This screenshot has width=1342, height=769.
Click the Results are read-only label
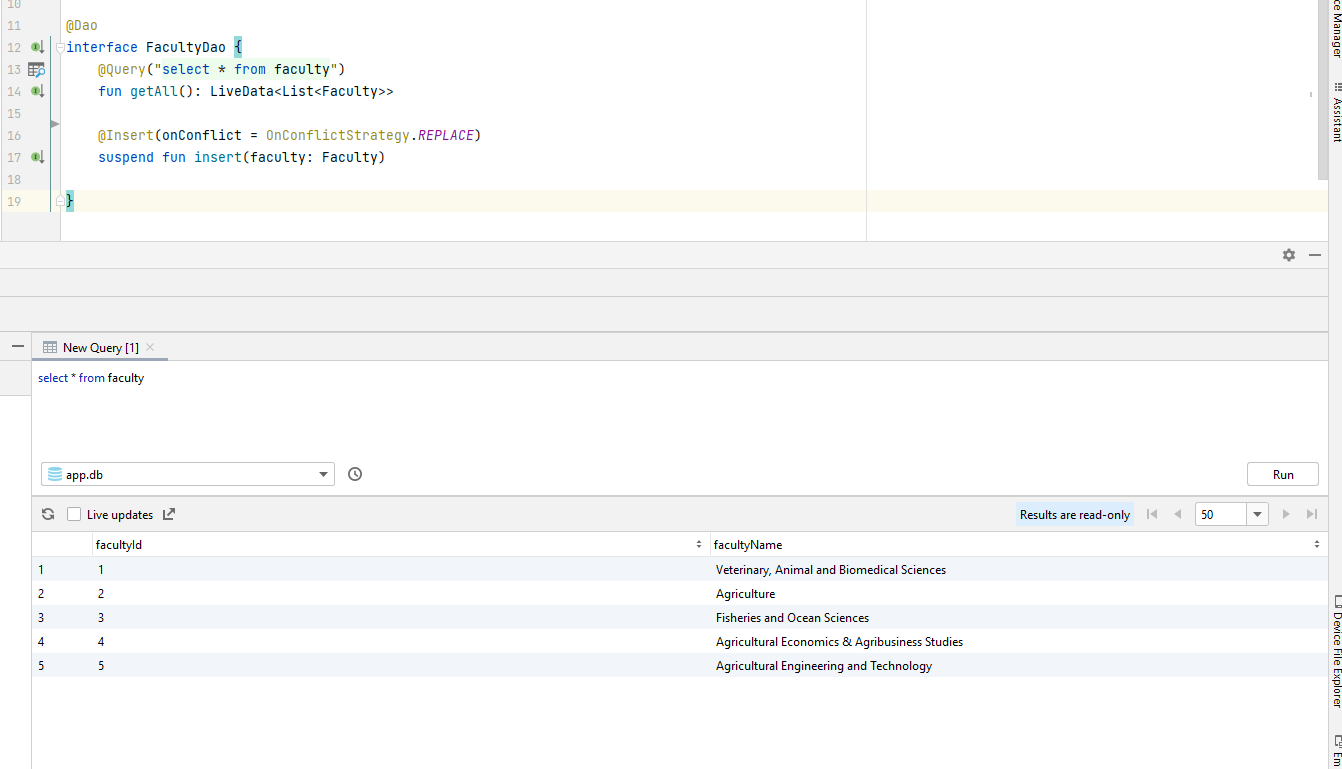pos(1074,515)
